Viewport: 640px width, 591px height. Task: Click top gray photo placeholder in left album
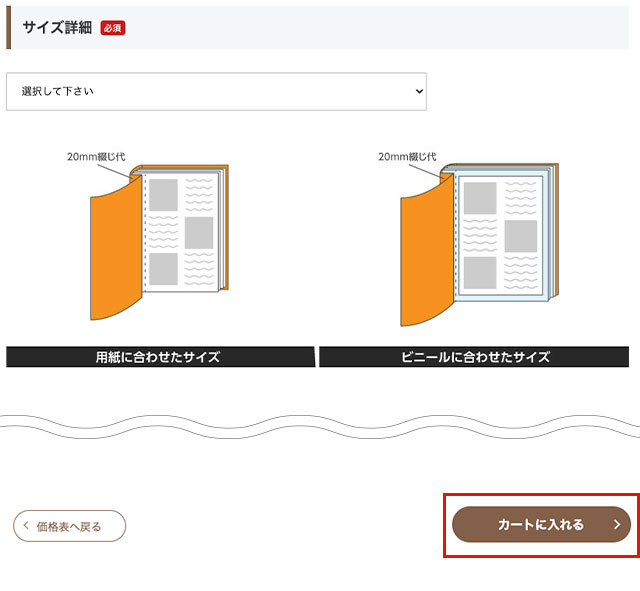pos(163,194)
